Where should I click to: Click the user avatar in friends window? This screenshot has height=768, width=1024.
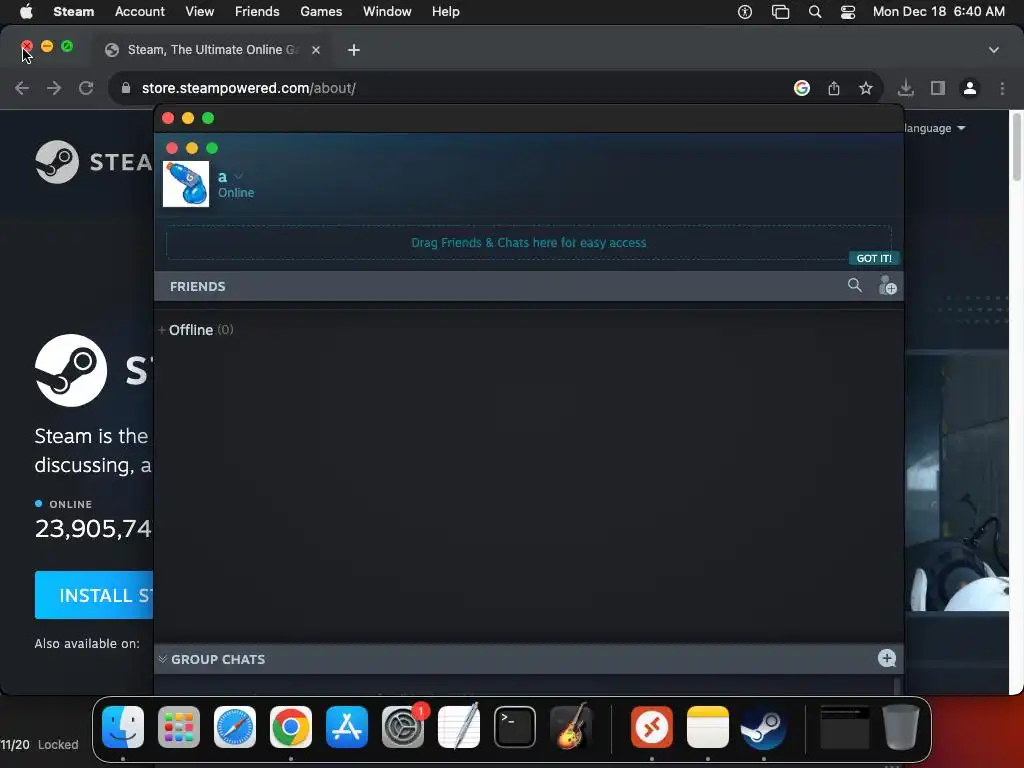pos(186,184)
